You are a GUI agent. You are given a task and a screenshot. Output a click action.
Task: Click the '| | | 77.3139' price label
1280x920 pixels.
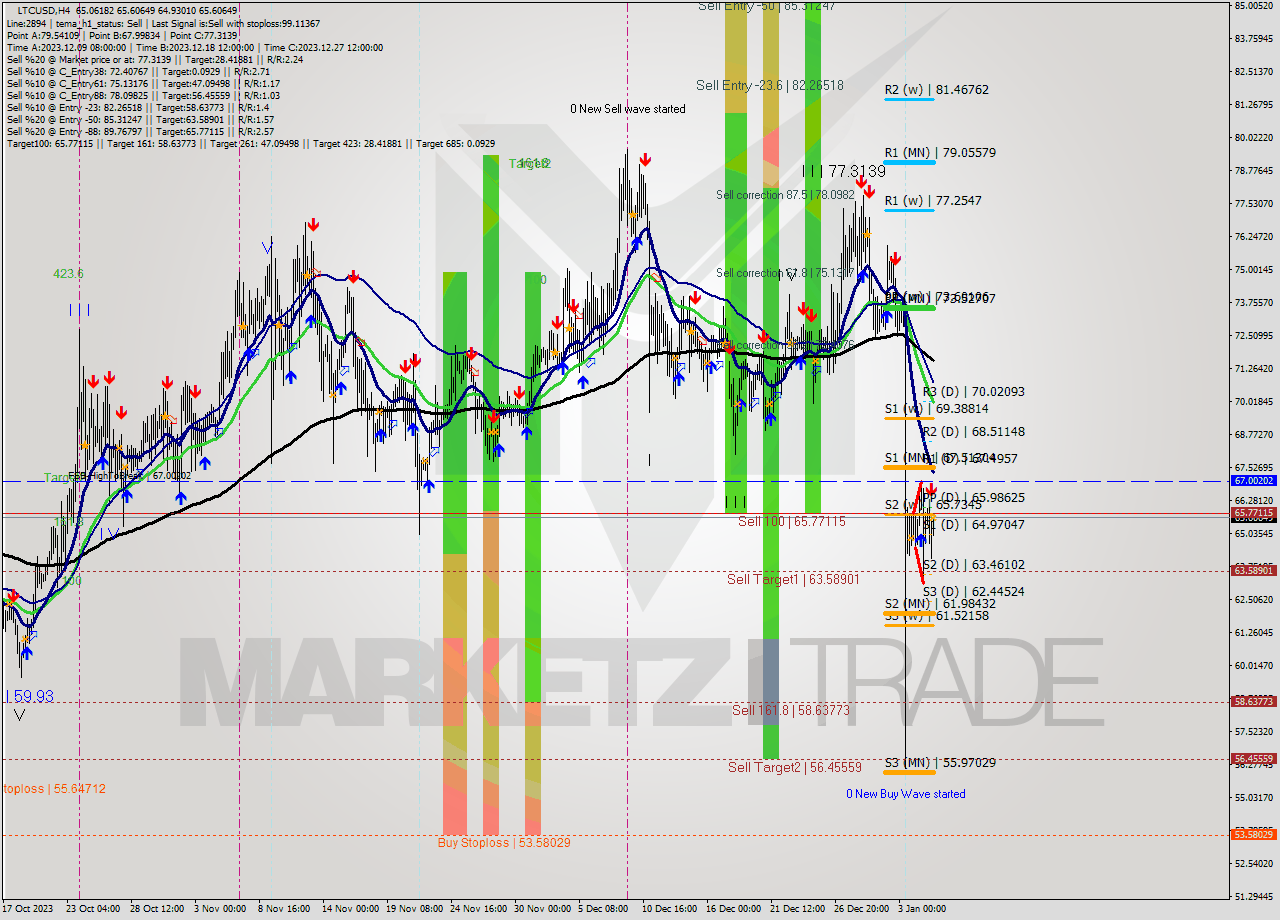843,172
